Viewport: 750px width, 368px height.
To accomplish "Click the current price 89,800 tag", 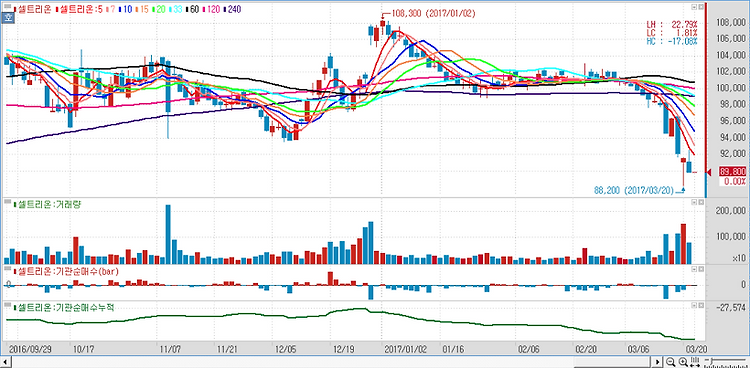I will pos(732,172).
